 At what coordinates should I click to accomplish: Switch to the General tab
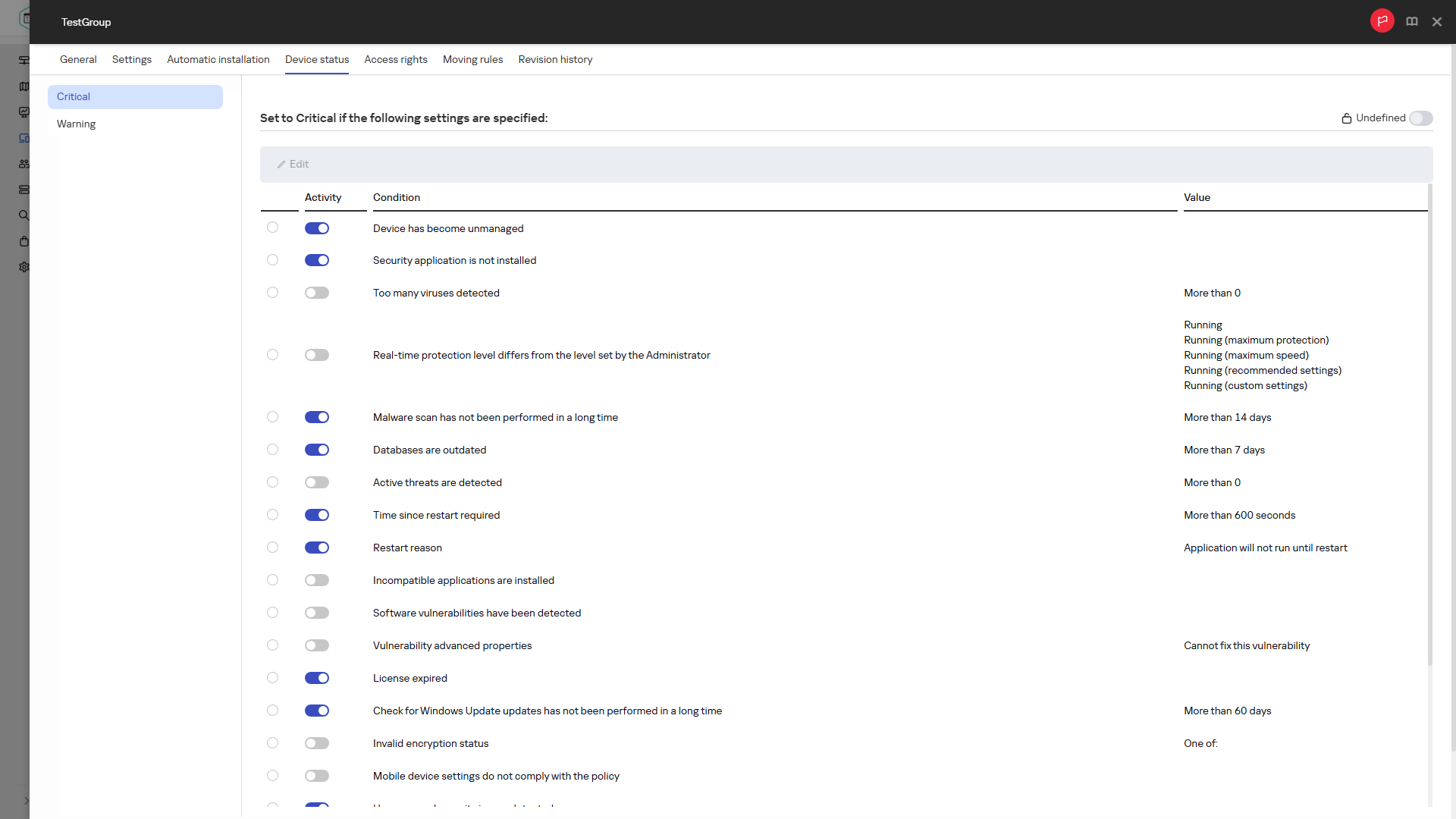(78, 60)
